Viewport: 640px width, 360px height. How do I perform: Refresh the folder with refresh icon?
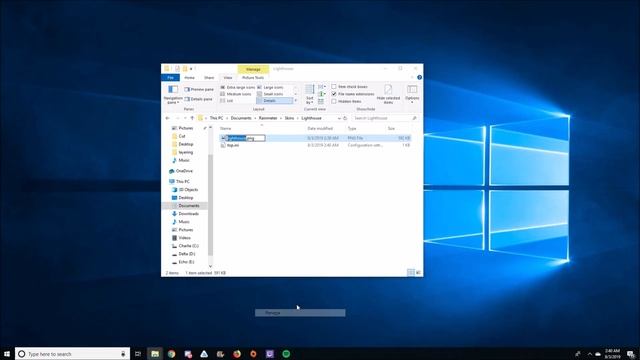pyautogui.click(x=345, y=118)
